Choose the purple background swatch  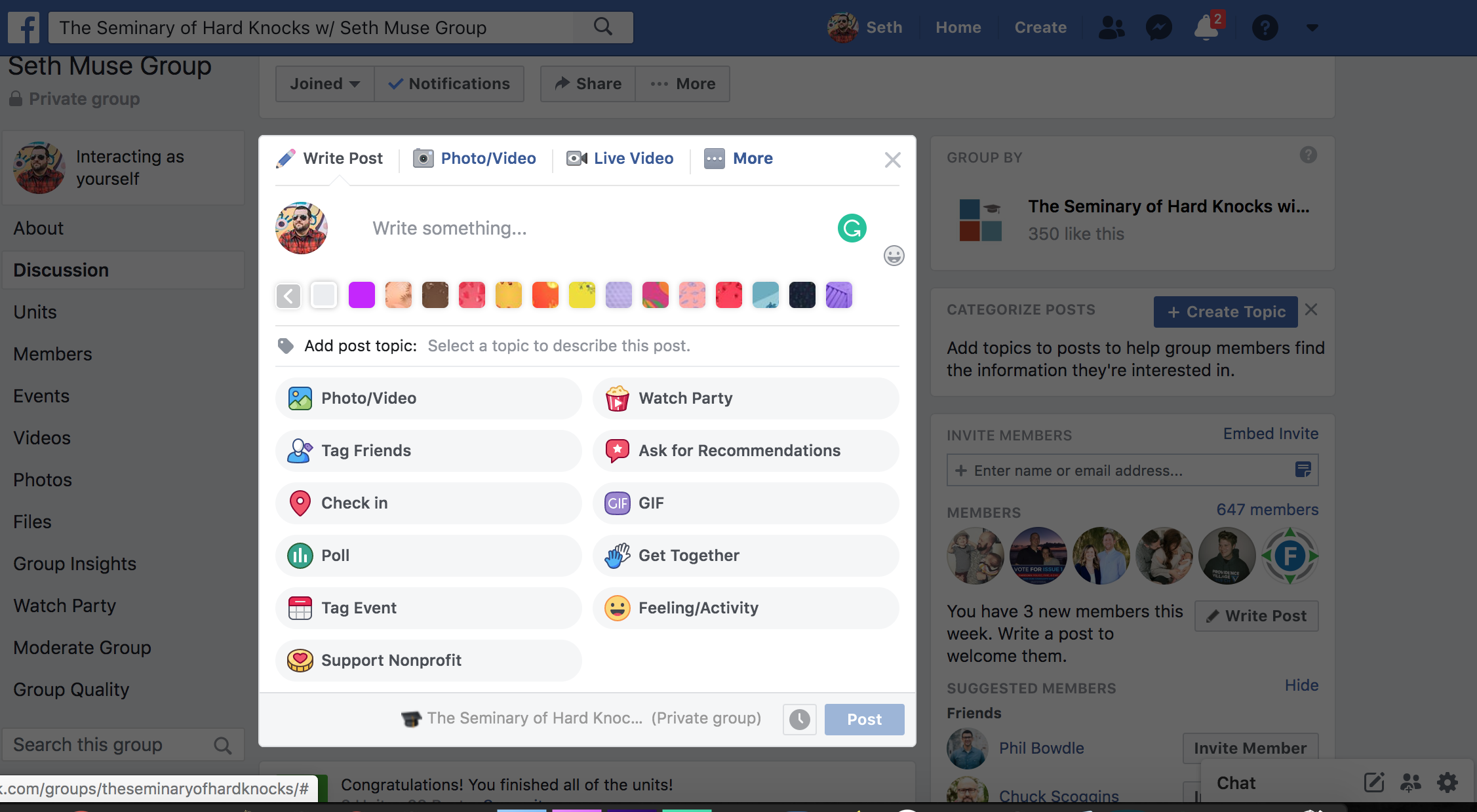(x=362, y=296)
